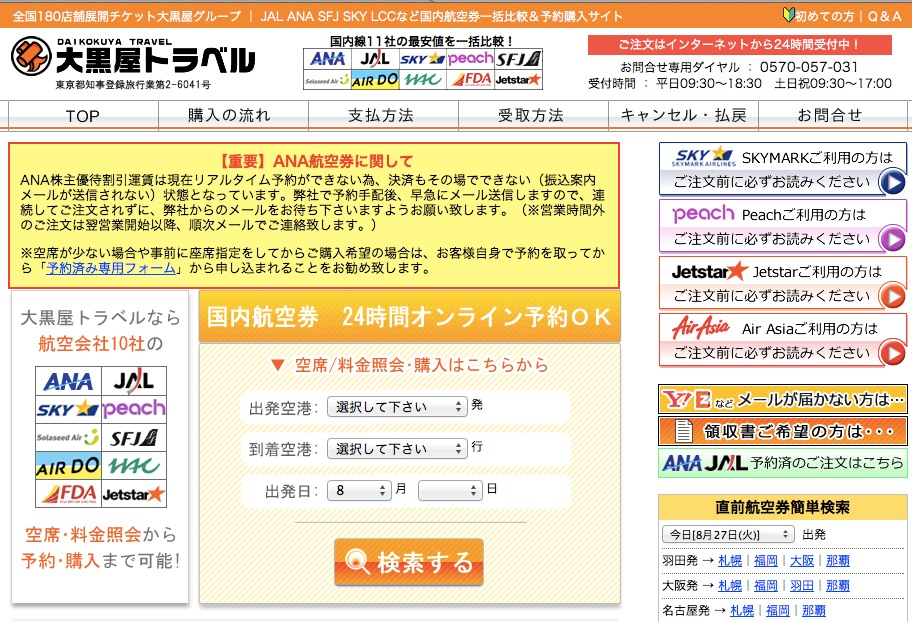Click the SKY logo in the header airline grid
The width and height of the screenshot is (912, 622).
tap(423, 59)
